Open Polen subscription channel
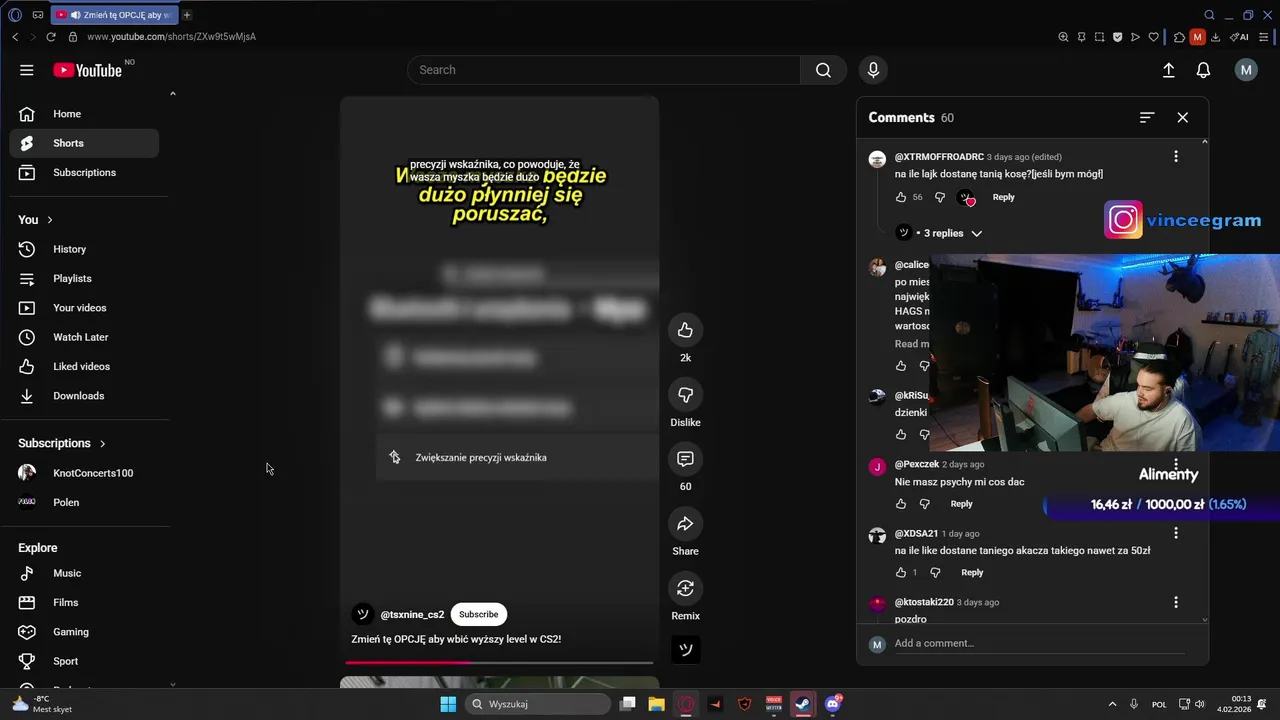1280x720 pixels. point(84,502)
